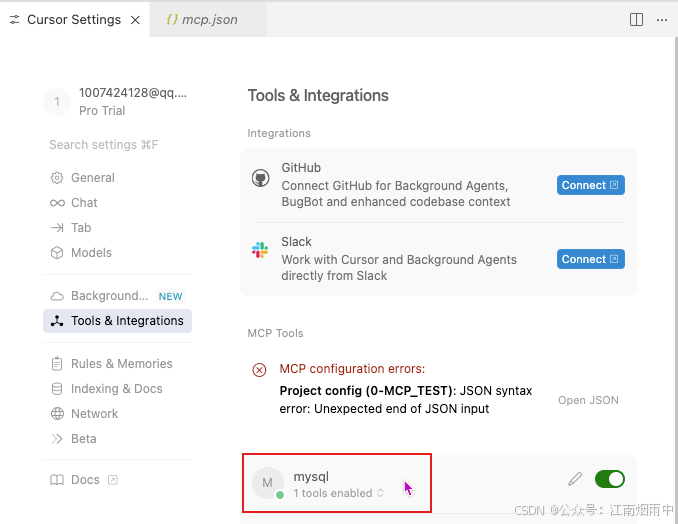Click the Slack logo icon

coord(260,250)
